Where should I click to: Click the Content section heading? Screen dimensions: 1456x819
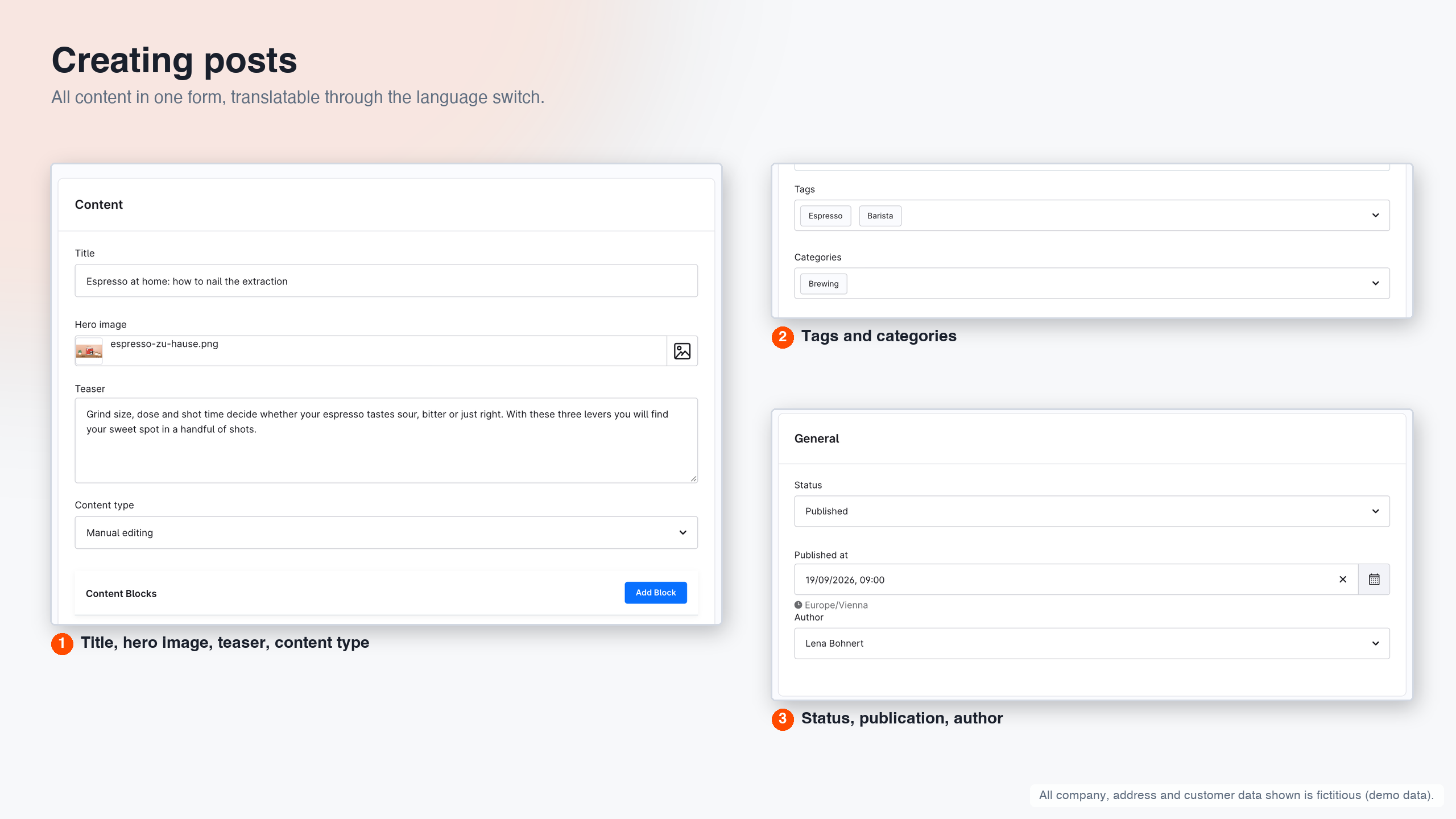click(x=99, y=205)
